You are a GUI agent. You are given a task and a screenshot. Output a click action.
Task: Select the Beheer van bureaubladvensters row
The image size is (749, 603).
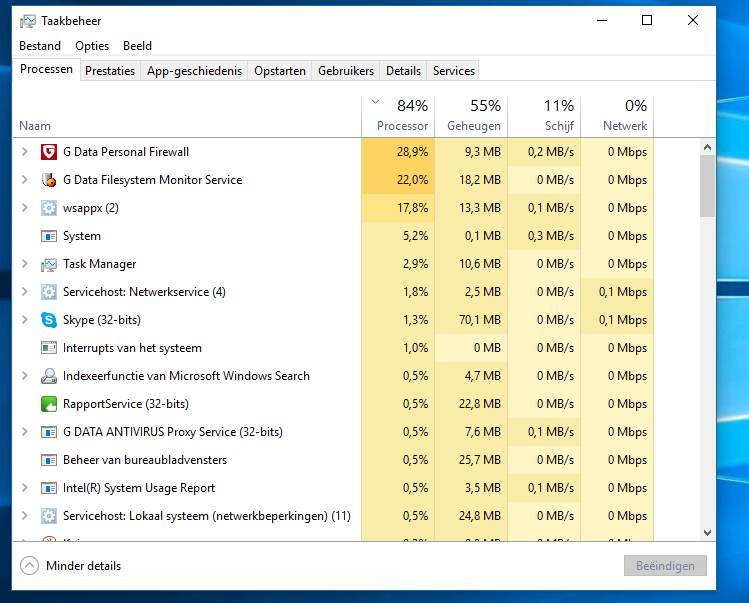coord(333,460)
